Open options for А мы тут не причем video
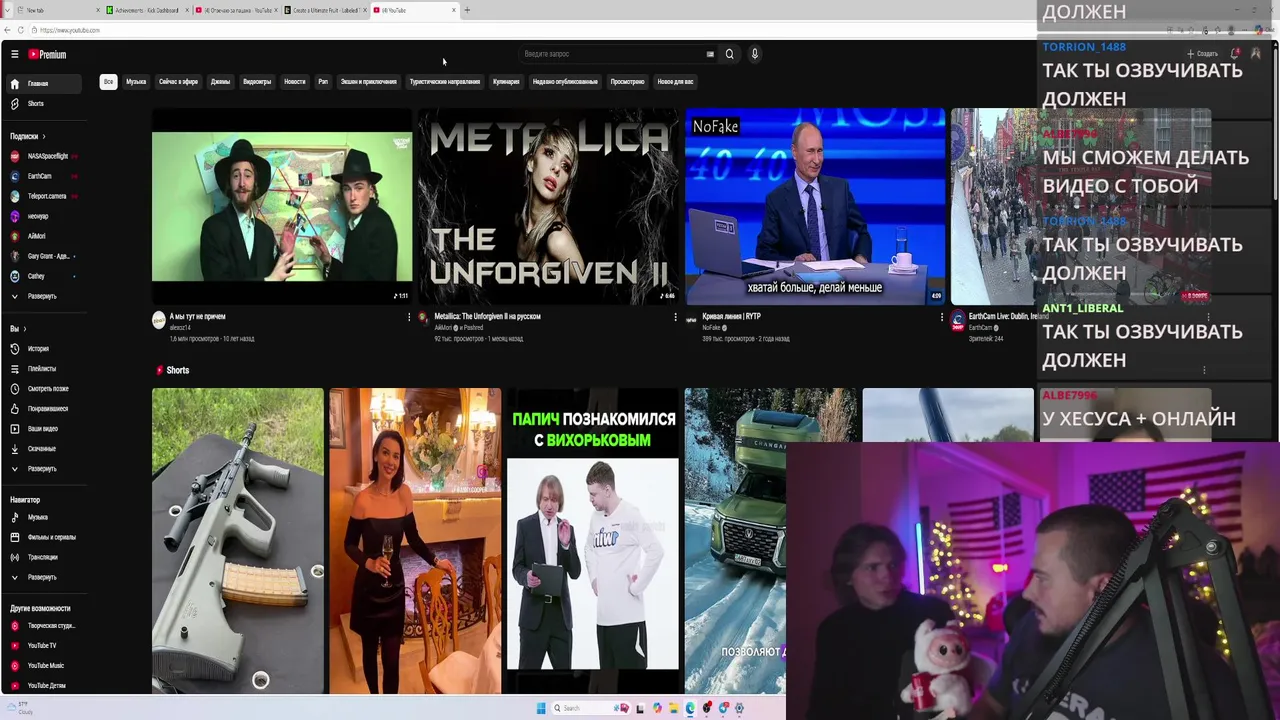Image resolution: width=1280 pixels, height=720 pixels. click(408, 317)
